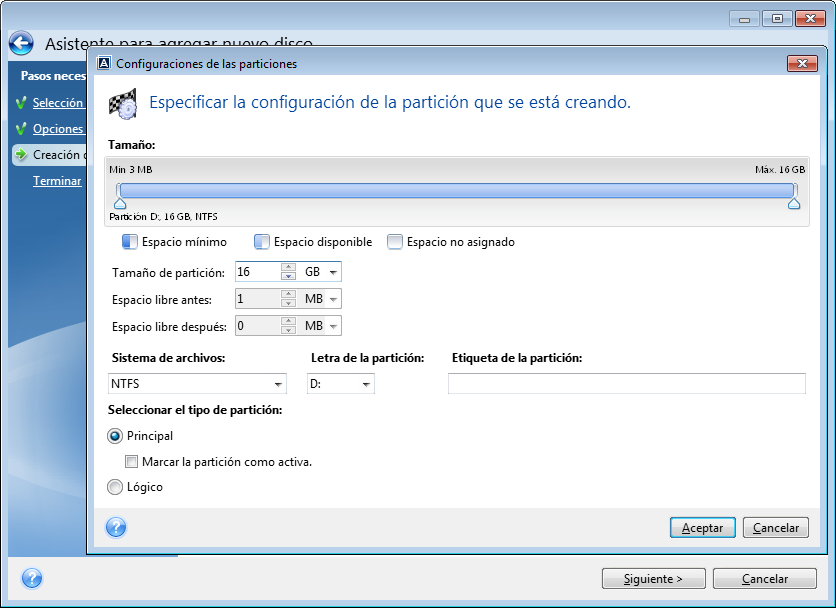
Task: Click the Espacio no asignado legend swatch
Action: tap(395, 242)
